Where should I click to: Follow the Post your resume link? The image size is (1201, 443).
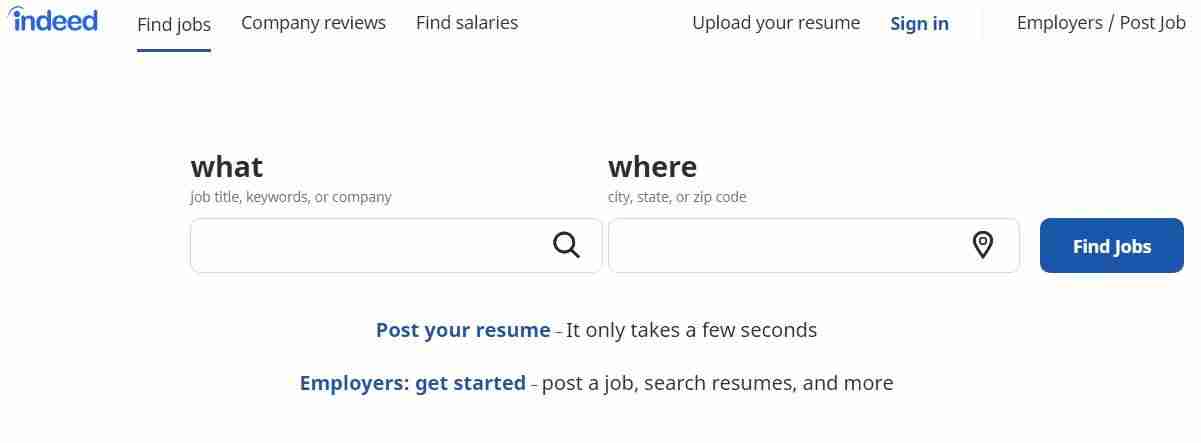pyautogui.click(x=463, y=329)
